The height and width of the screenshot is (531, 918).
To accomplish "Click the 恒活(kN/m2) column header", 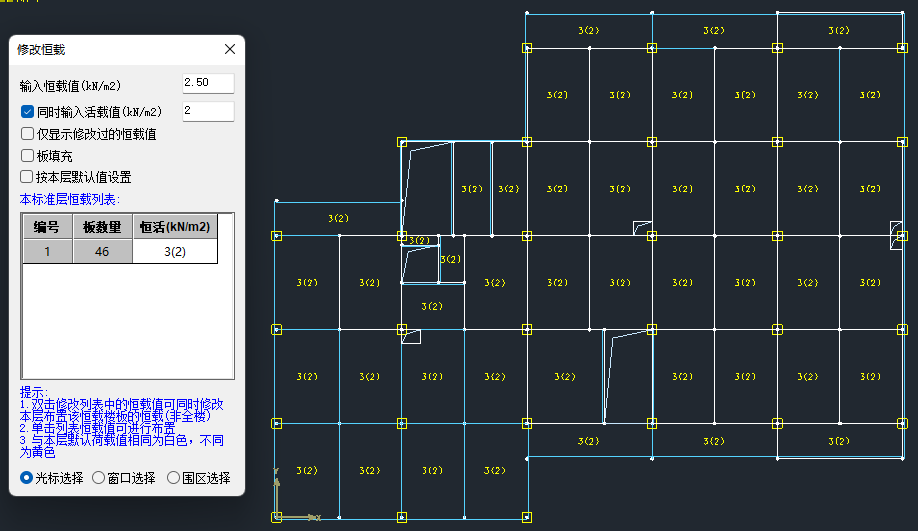I will pyautogui.click(x=175, y=227).
